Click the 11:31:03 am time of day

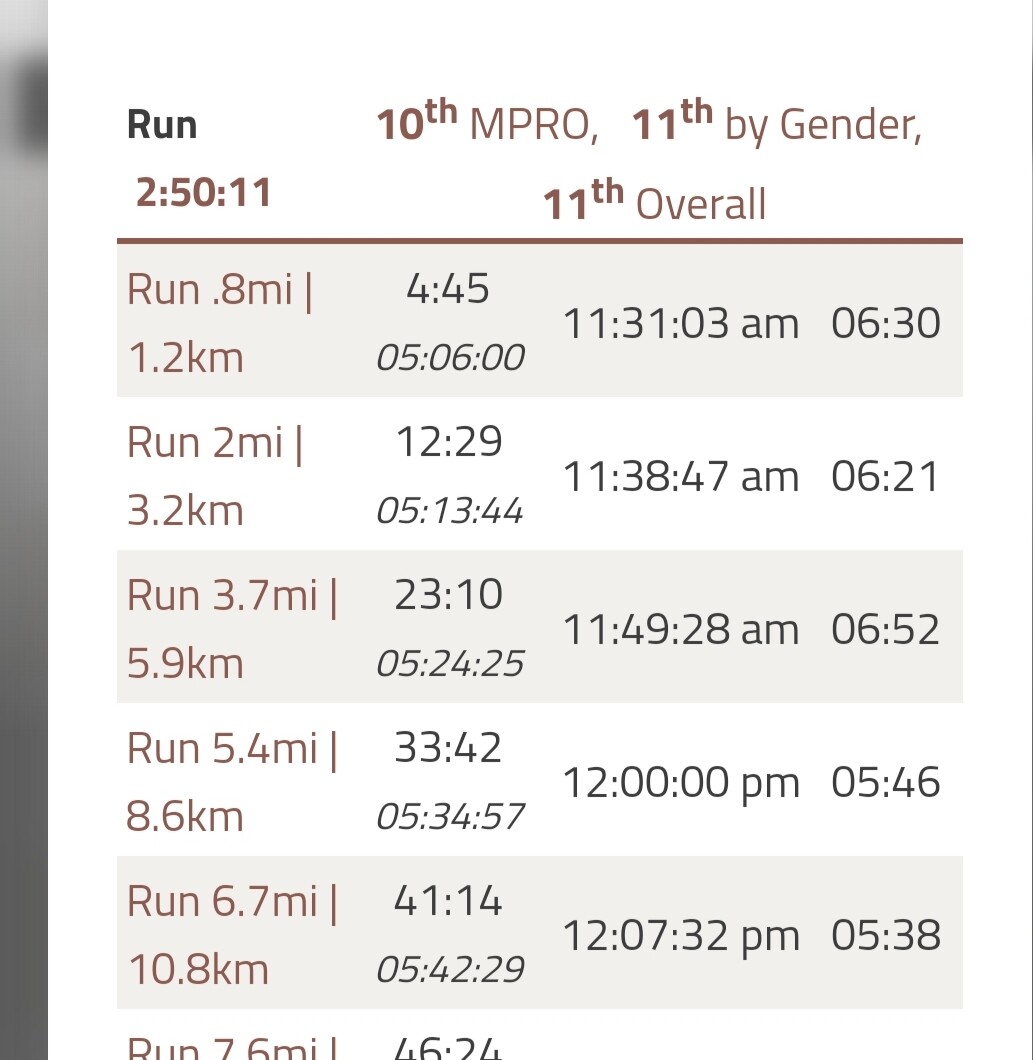681,323
